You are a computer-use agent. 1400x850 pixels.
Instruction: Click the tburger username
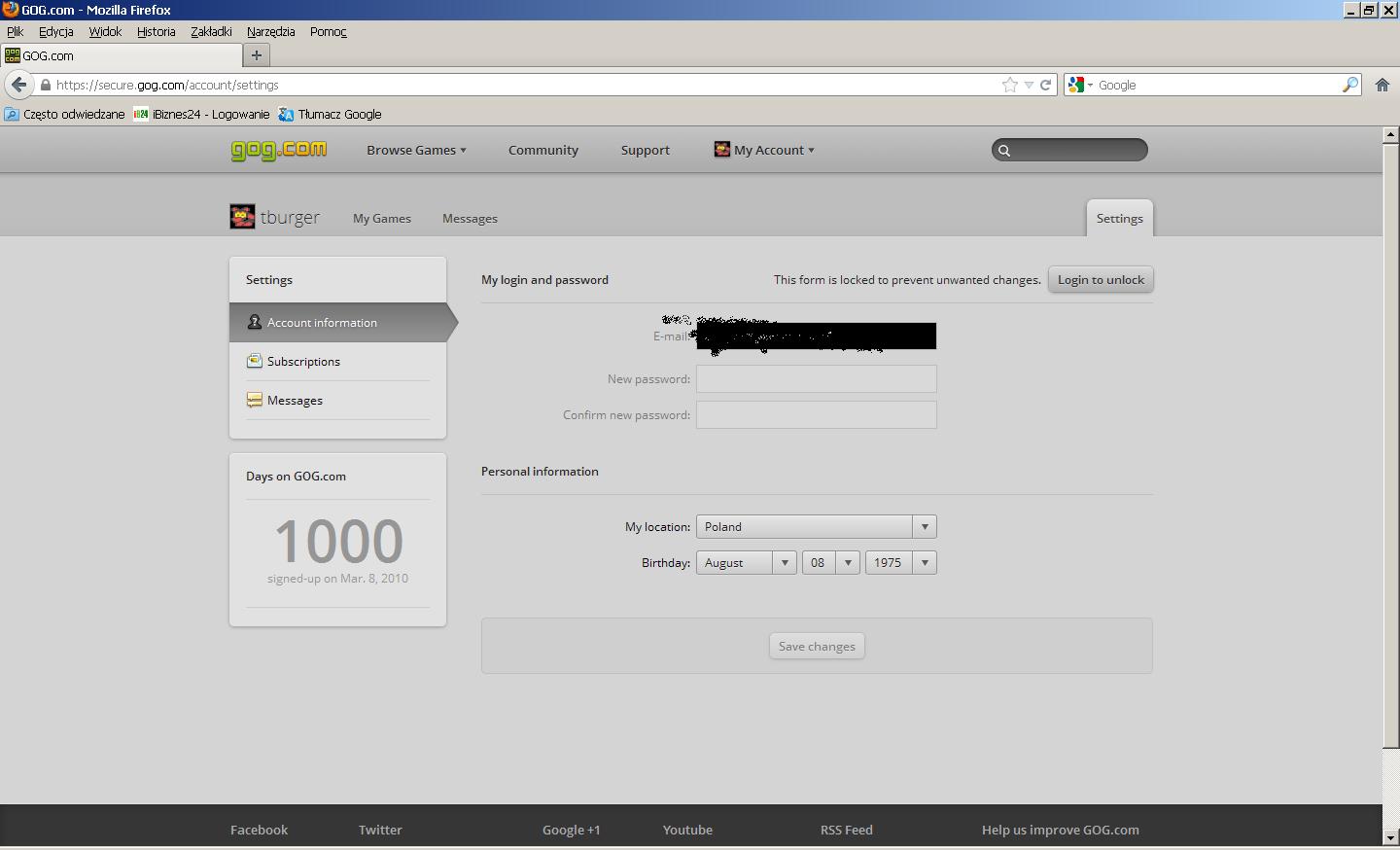290,217
